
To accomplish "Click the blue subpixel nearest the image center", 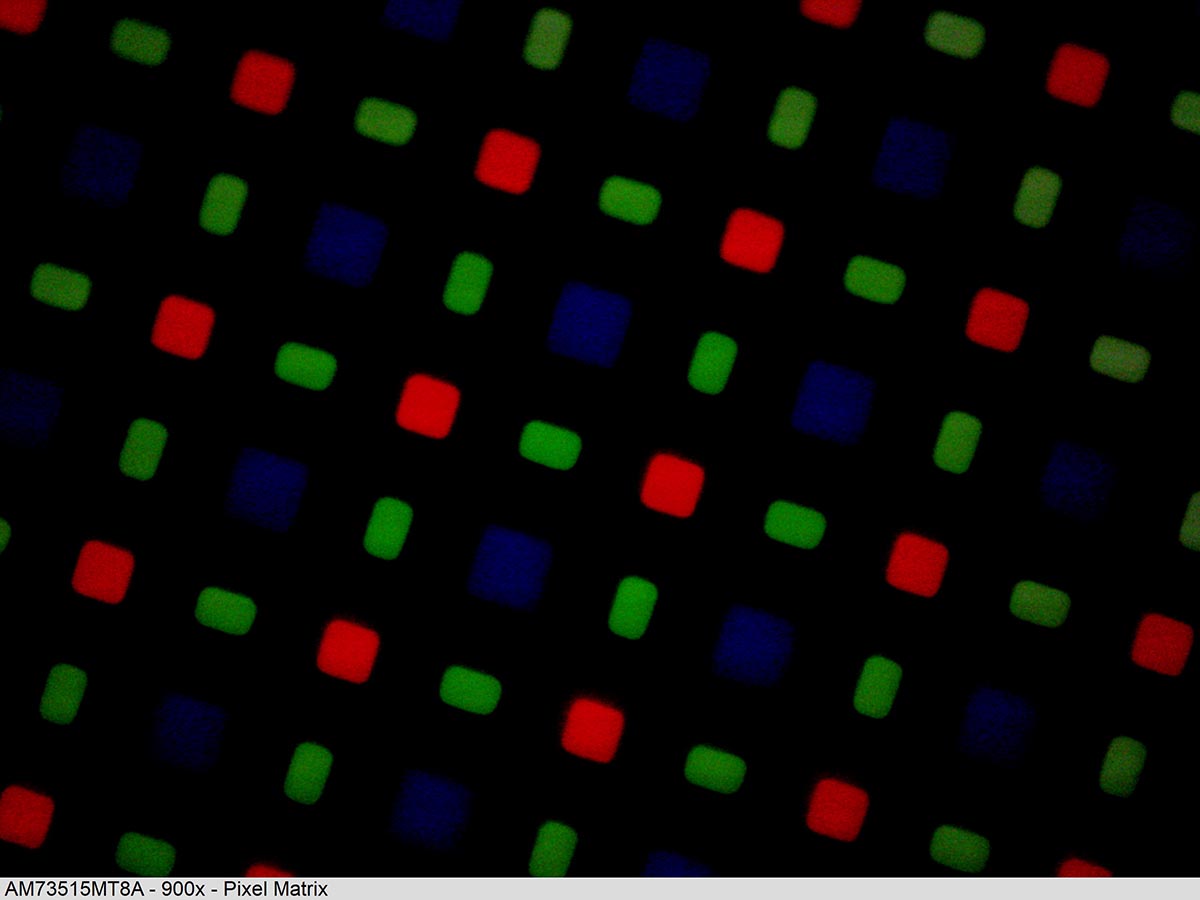I will point(589,323).
